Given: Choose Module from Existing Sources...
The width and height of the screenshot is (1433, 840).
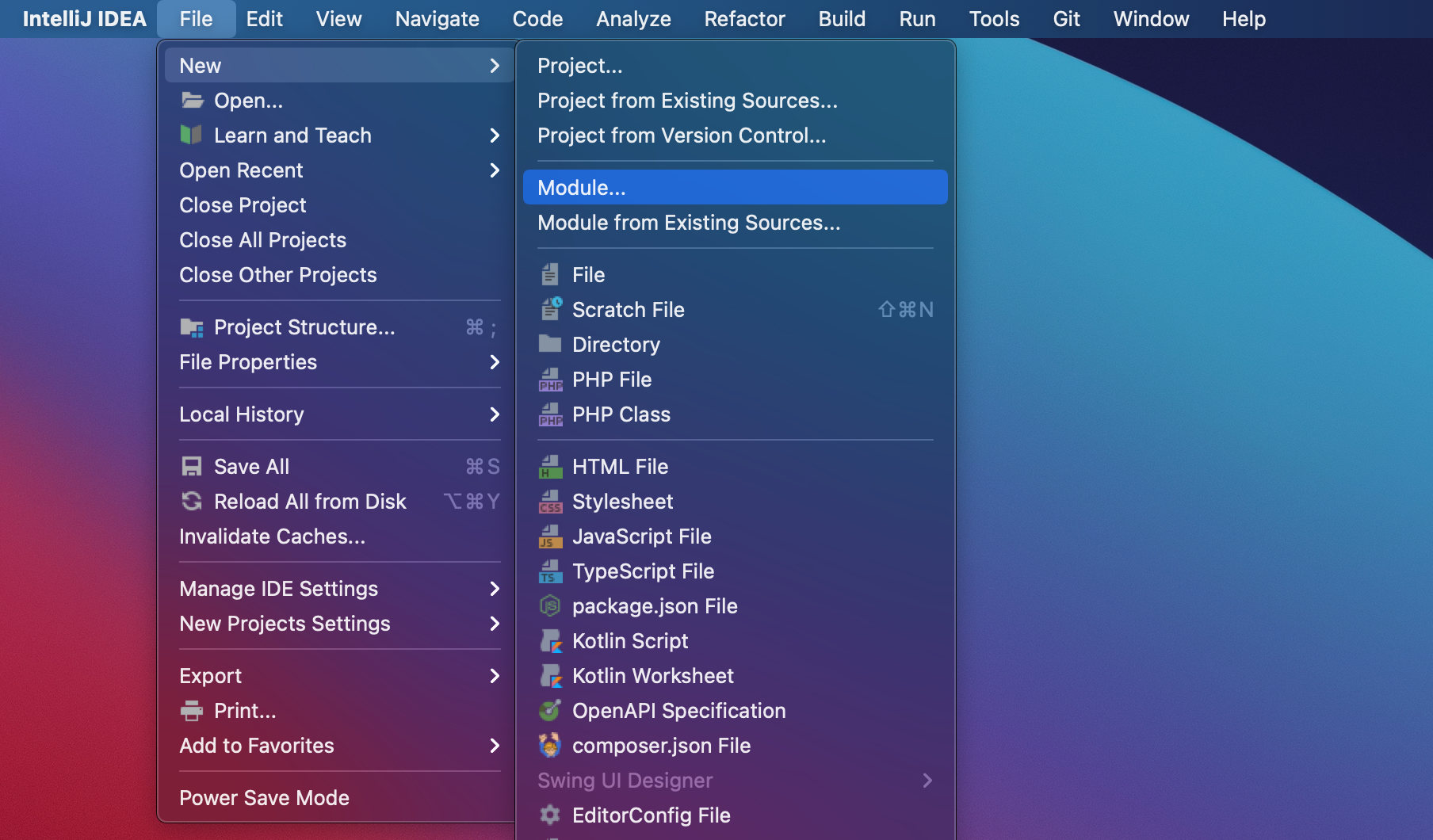Looking at the screenshot, I should [735, 223].
